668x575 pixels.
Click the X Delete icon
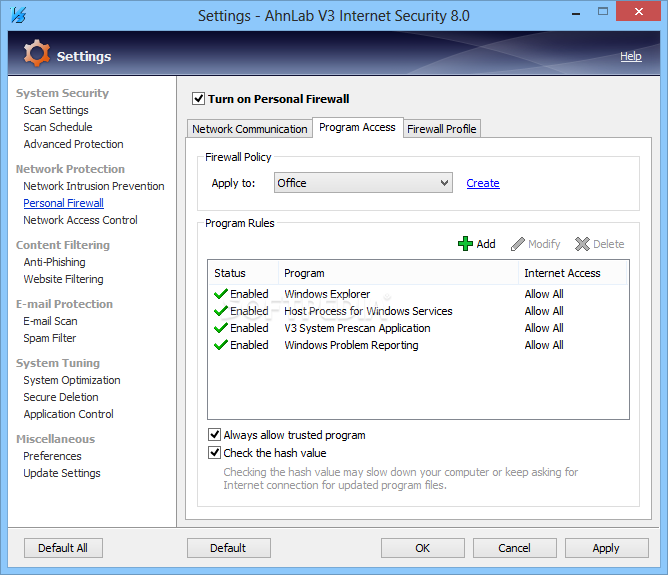point(582,244)
